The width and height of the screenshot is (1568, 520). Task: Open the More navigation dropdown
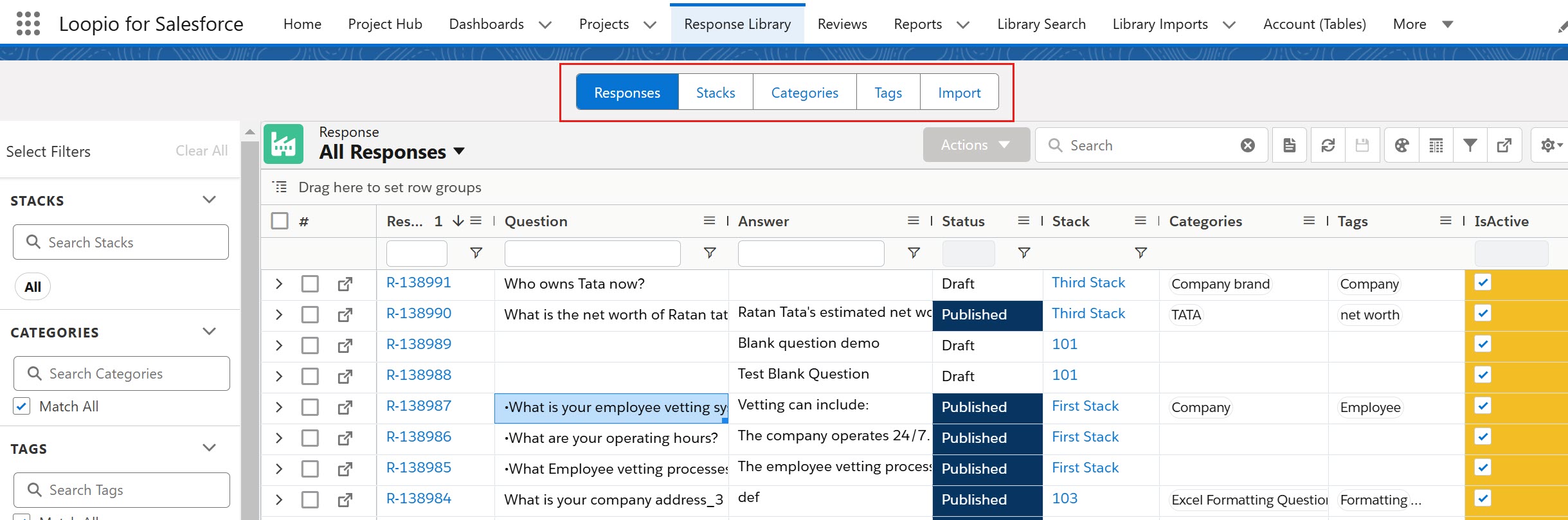(x=1423, y=24)
